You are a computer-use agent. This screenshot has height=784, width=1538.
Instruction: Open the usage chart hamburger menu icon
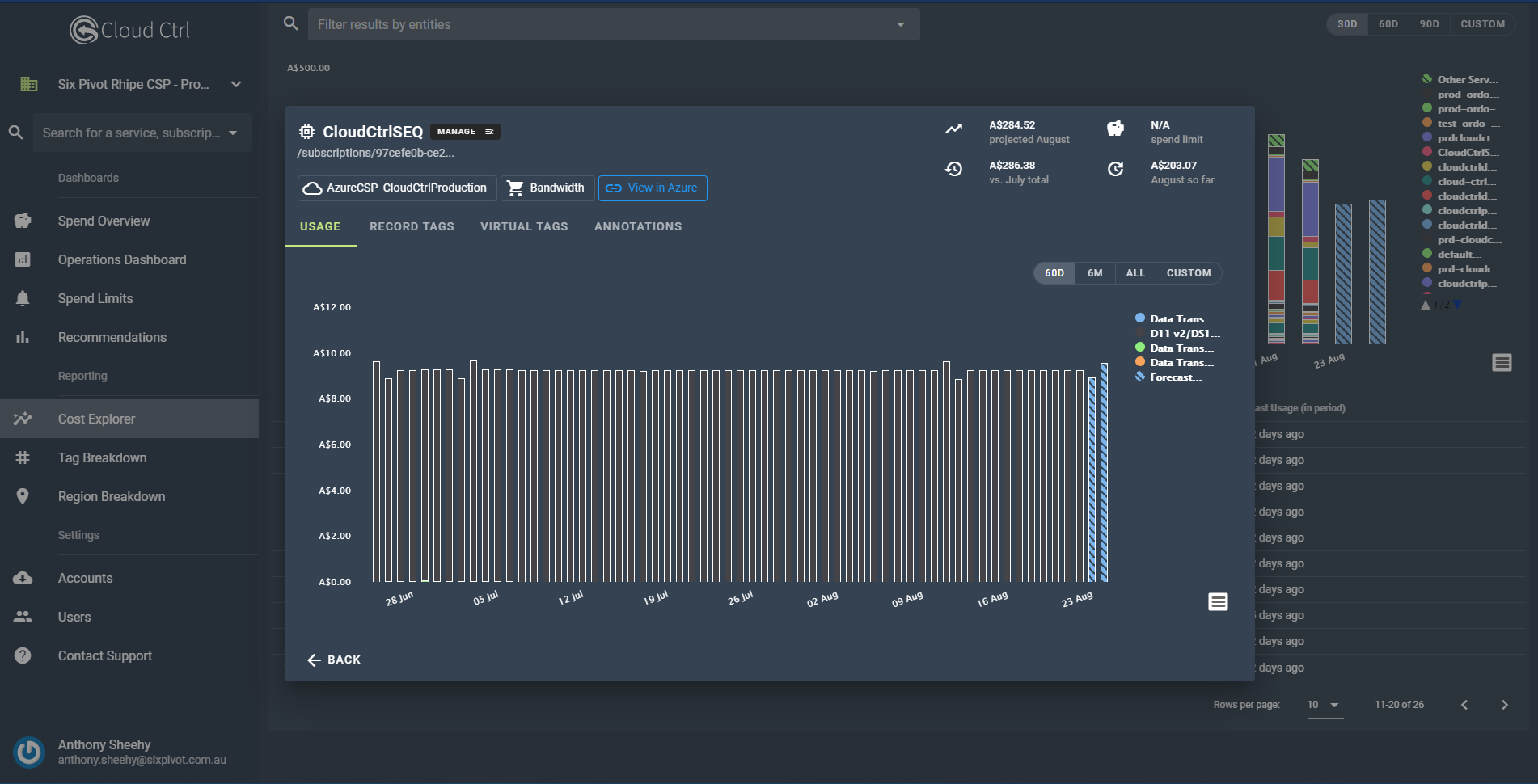point(1218,601)
